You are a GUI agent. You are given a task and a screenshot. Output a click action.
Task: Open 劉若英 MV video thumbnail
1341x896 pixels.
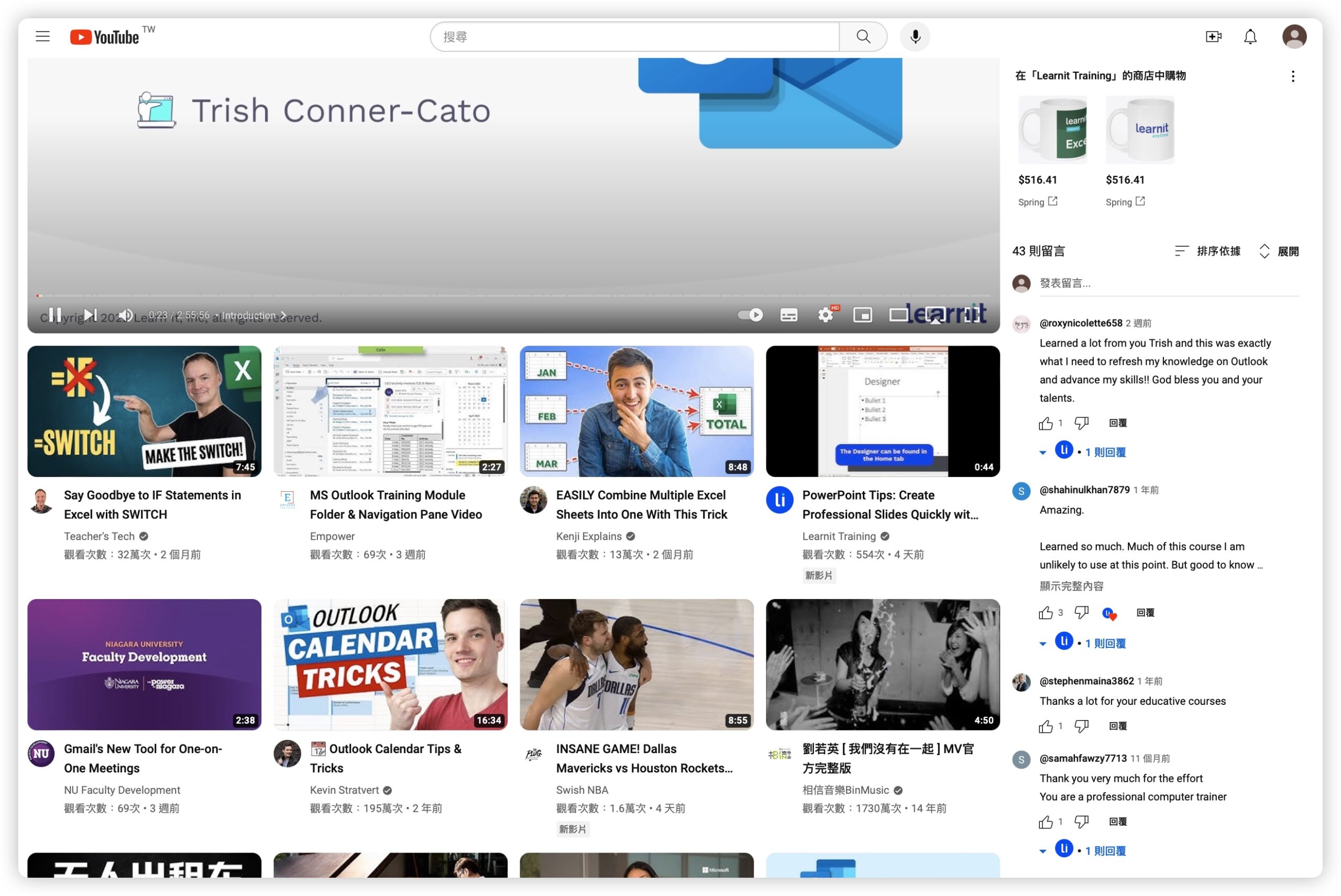[x=883, y=664]
